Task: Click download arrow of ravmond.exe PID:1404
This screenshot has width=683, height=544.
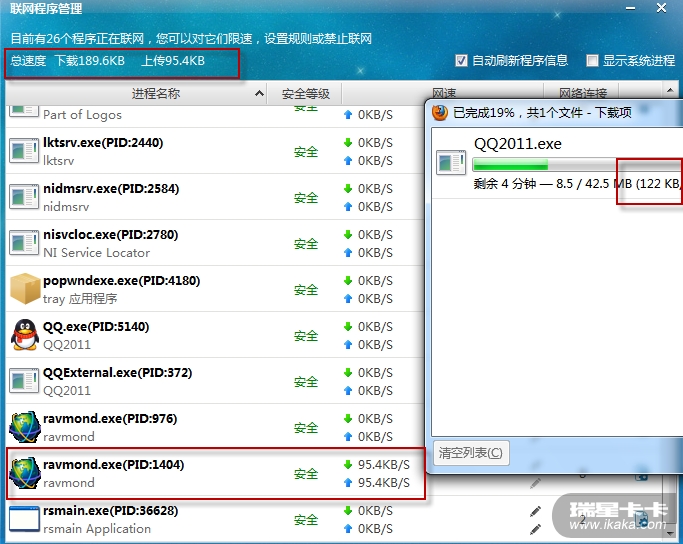Action: (x=348, y=465)
